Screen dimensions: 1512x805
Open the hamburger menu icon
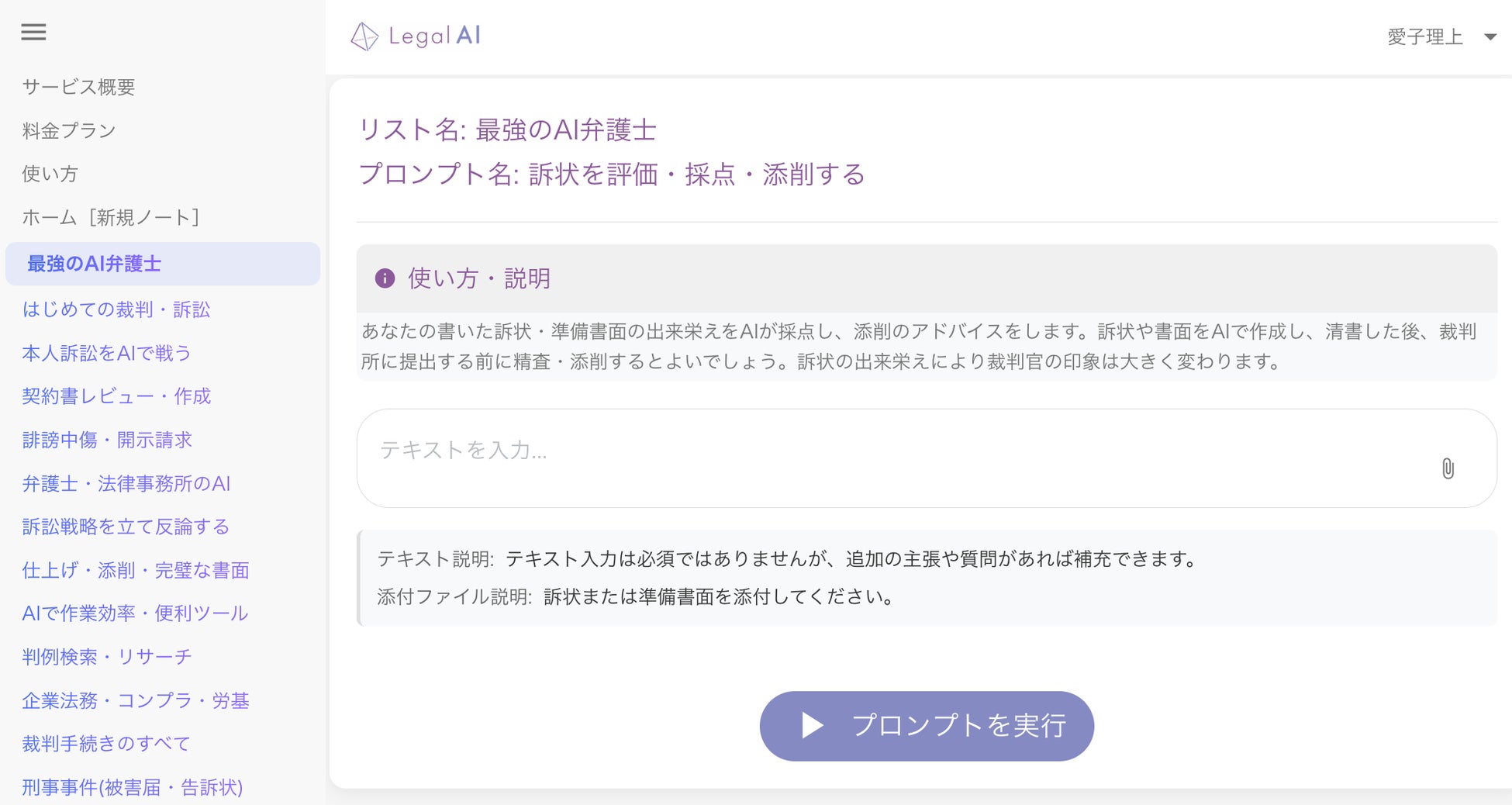pyautogui.click(x=33, y=32)
